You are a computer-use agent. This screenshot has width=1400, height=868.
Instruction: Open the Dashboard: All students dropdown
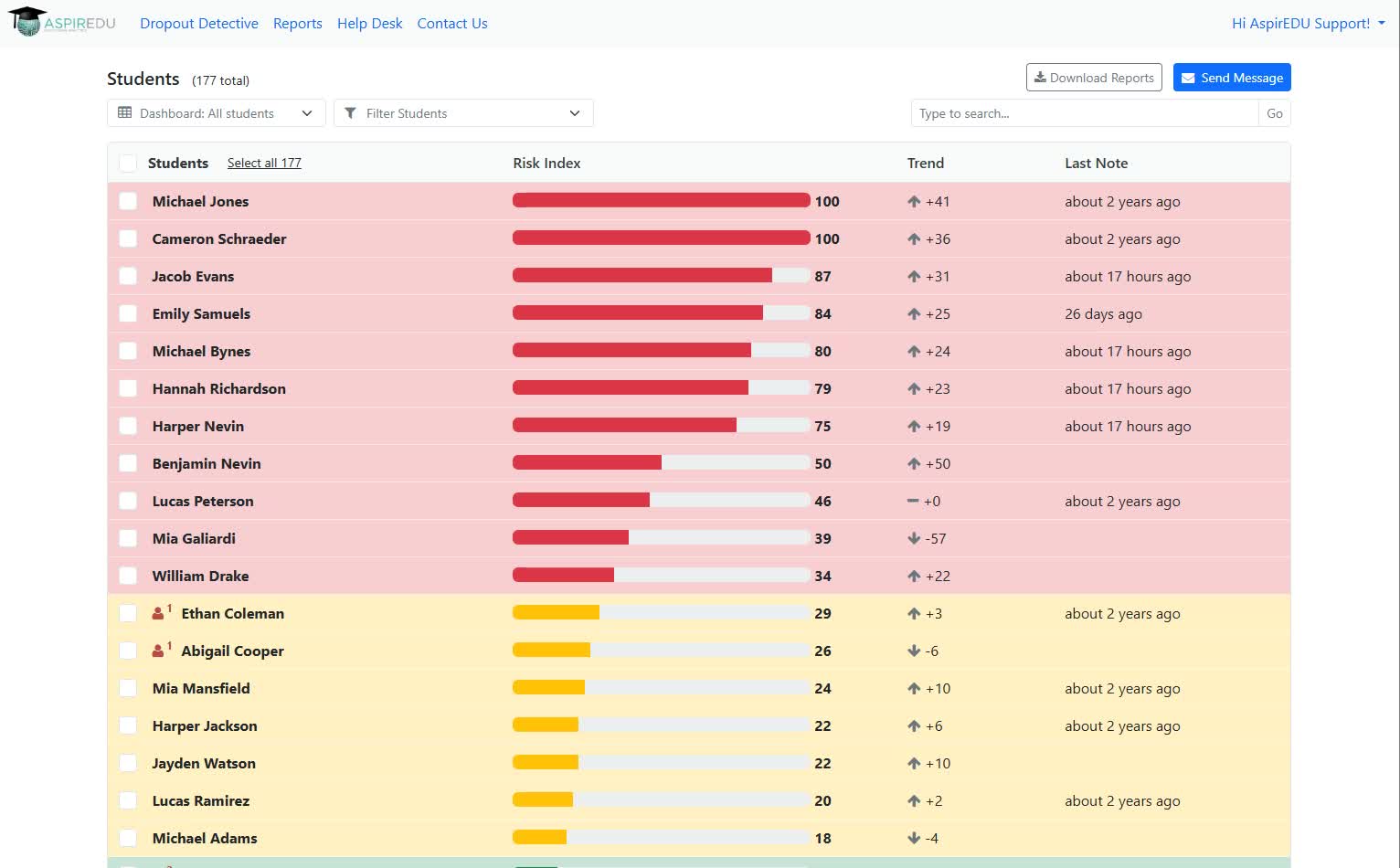coord(217,113)
